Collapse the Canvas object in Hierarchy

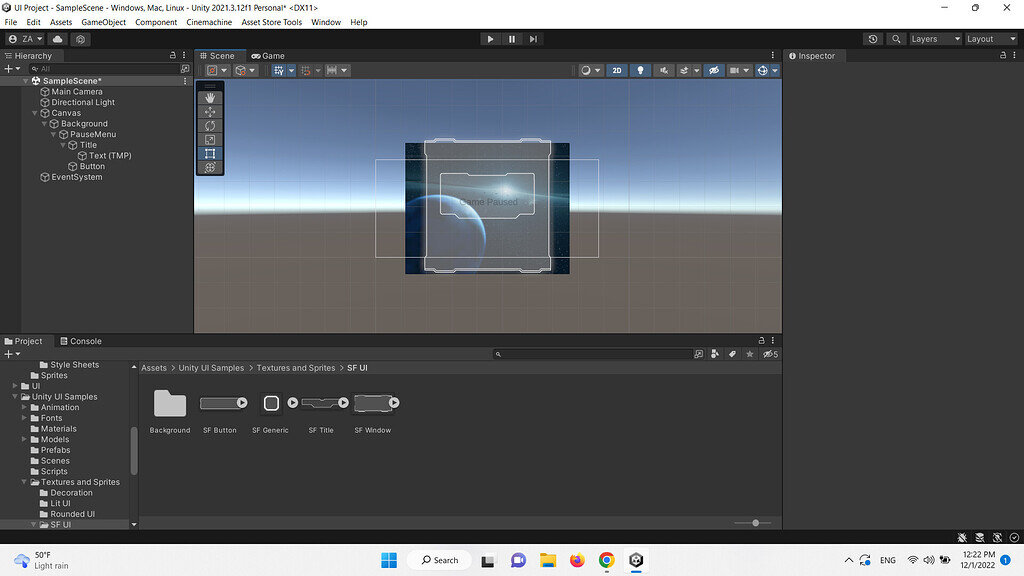coord(34,112)
